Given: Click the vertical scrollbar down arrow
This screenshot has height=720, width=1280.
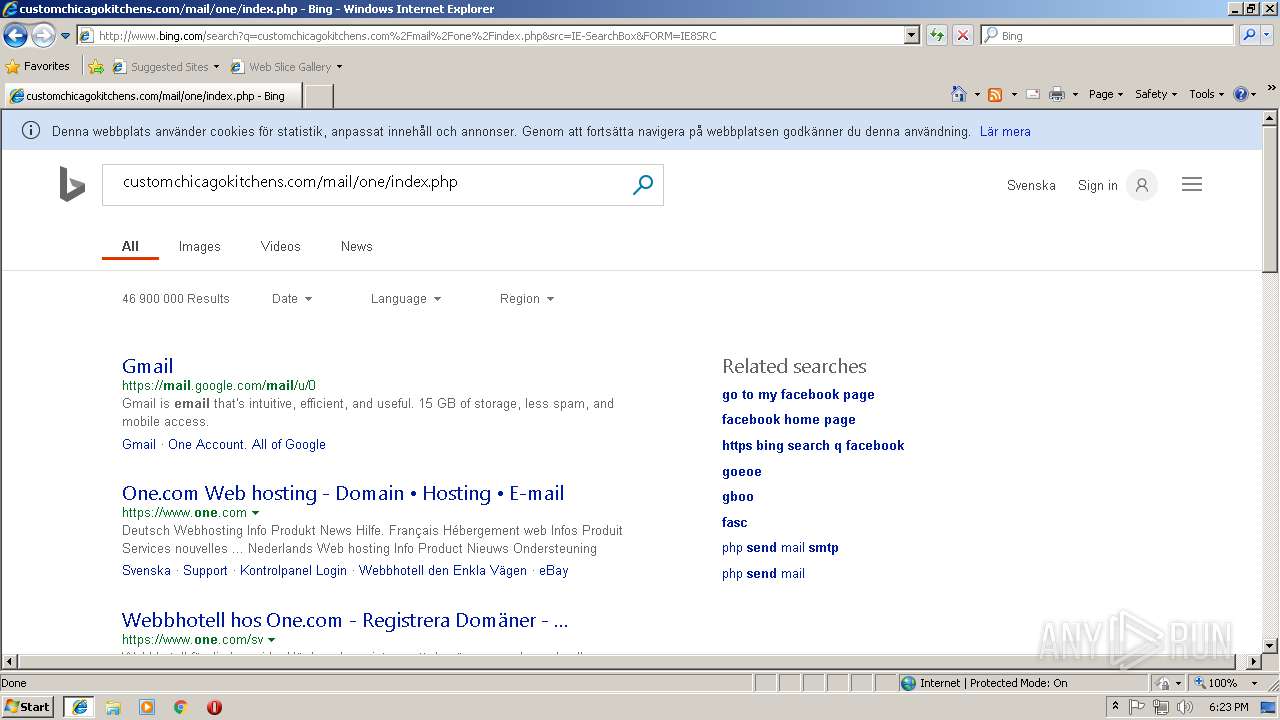Looking at the screenshot, I should click(1270, 646).
